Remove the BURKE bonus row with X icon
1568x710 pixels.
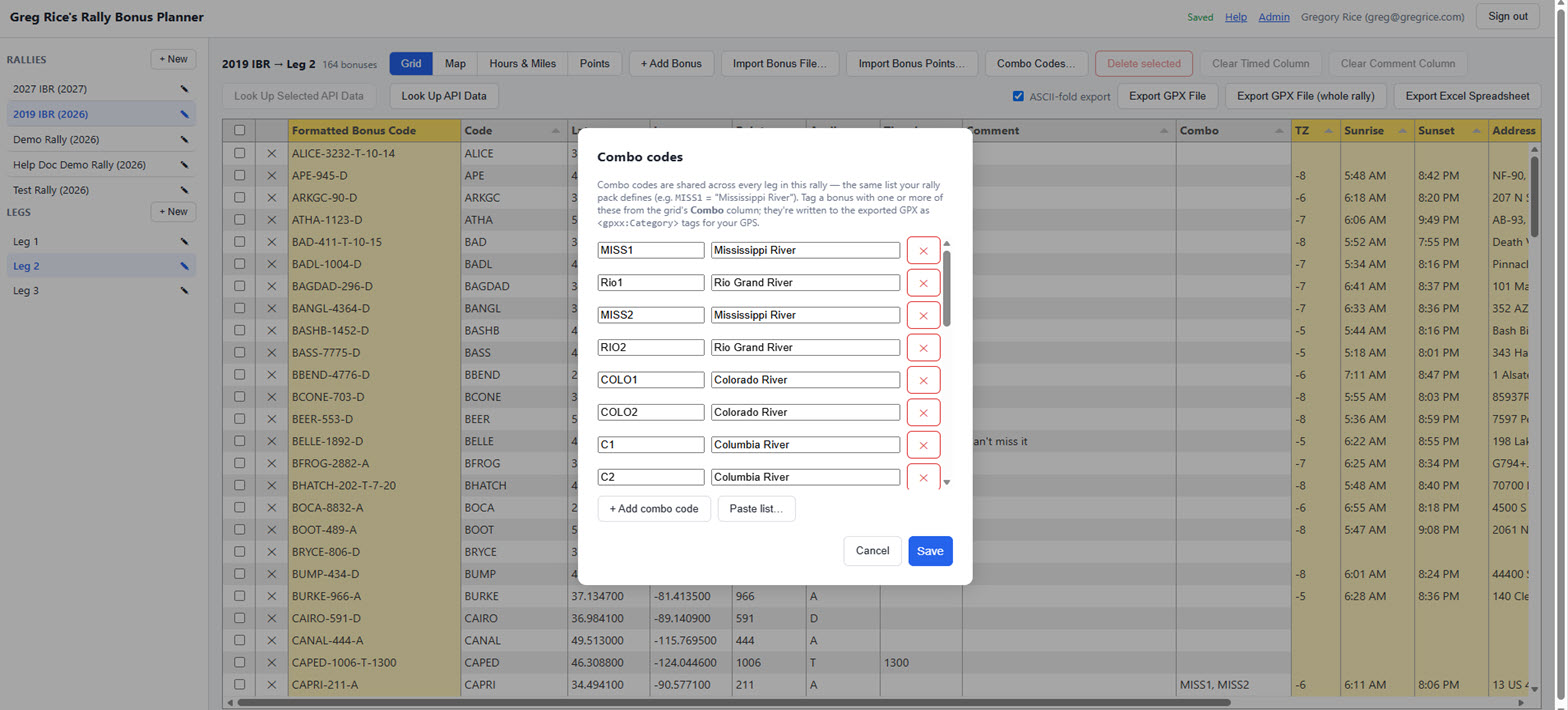coord(271,596)
